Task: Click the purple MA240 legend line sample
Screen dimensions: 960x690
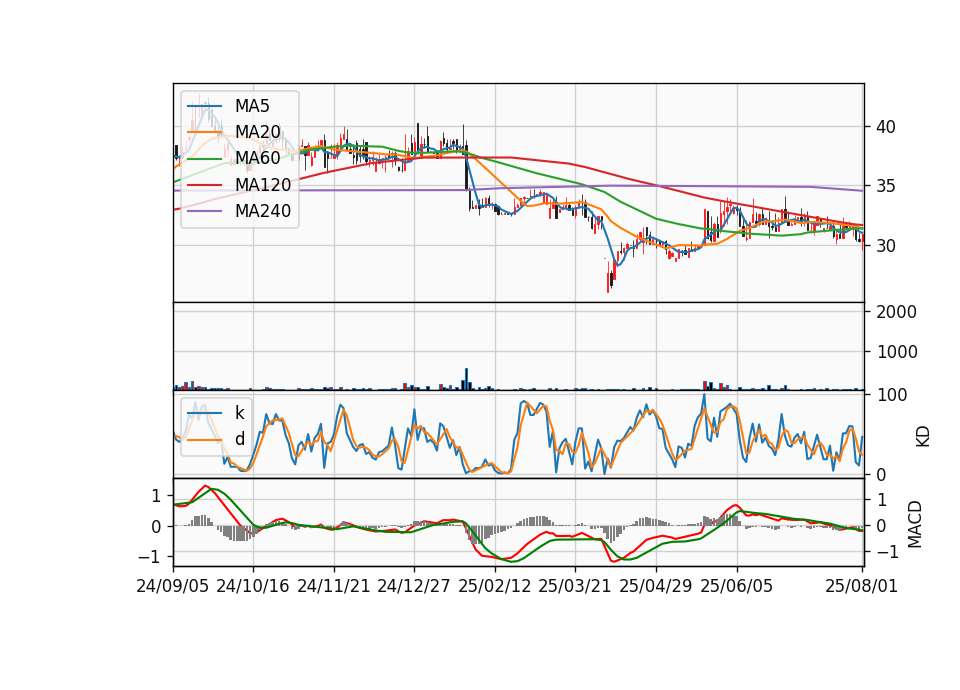Action: (x=204, y=212)
